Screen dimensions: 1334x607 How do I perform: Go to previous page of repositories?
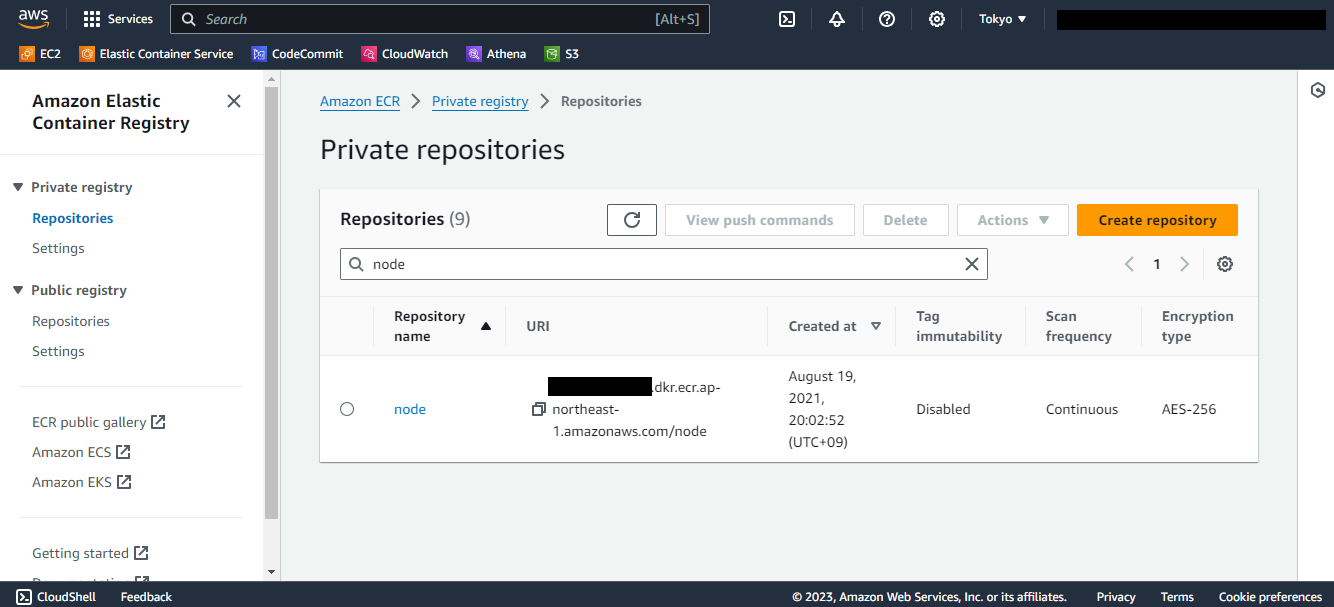coord(1129,264)
